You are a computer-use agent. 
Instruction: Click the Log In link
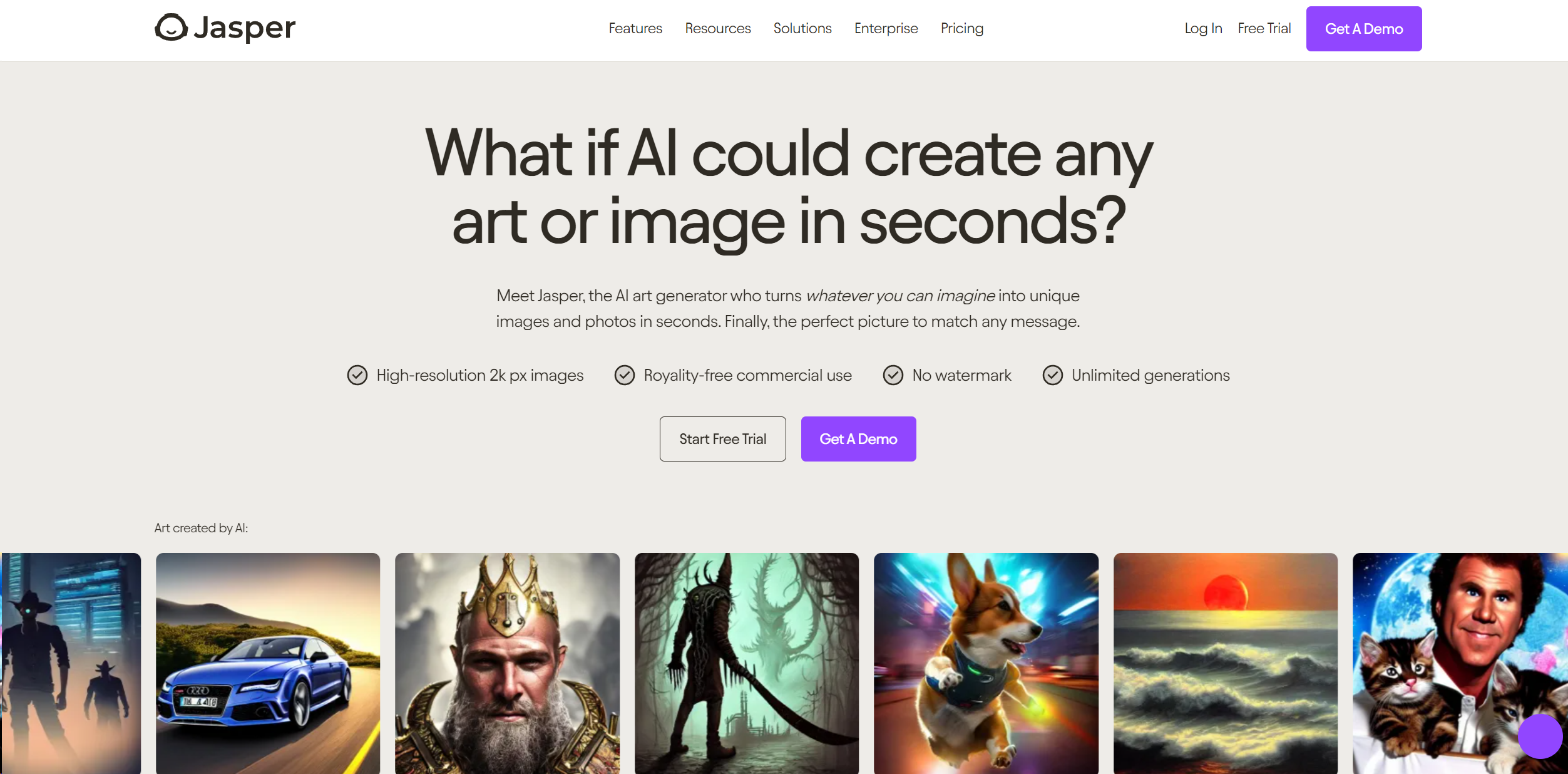(1203, 28)
